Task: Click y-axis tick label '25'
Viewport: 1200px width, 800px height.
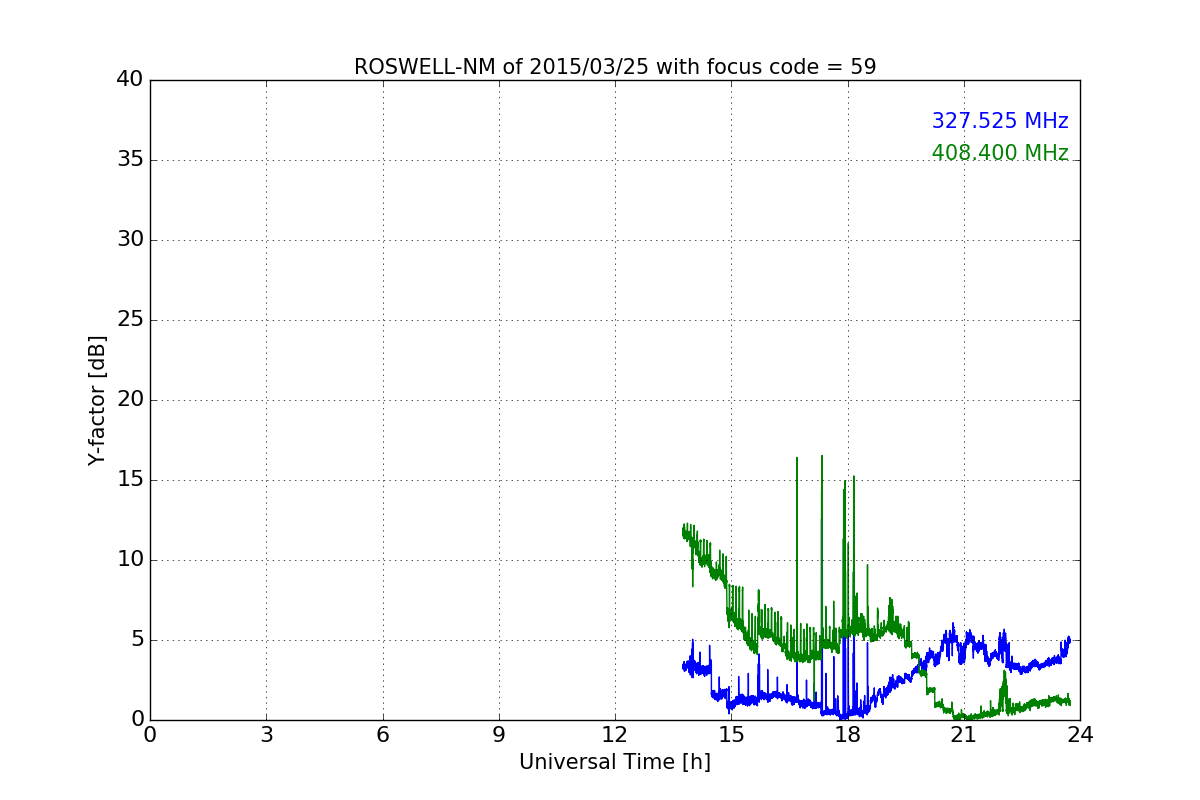Action: click(x=130, y=320)
